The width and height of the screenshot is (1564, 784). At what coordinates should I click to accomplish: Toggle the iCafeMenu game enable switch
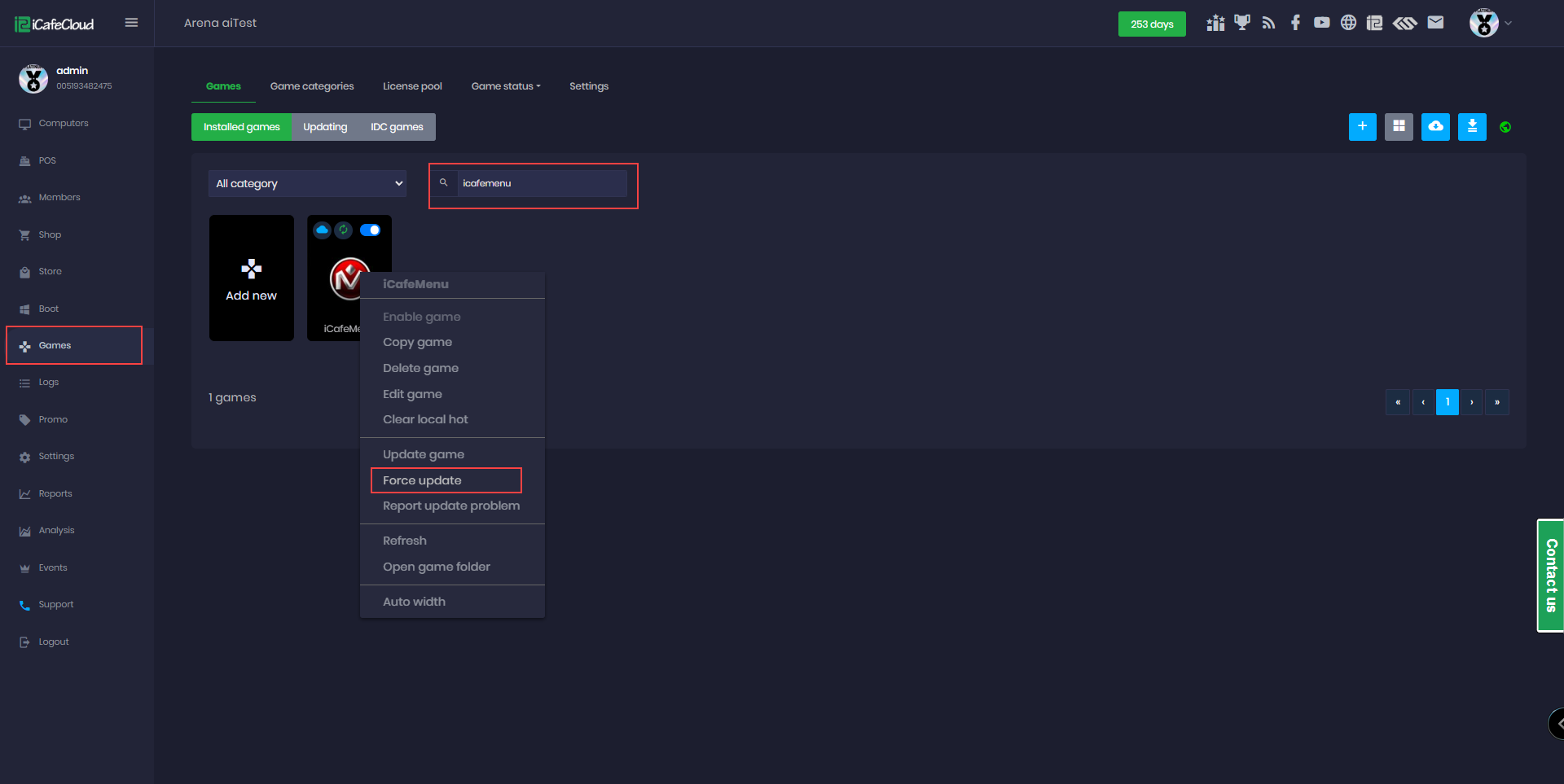pyautogui.click(x=371, y=230)
